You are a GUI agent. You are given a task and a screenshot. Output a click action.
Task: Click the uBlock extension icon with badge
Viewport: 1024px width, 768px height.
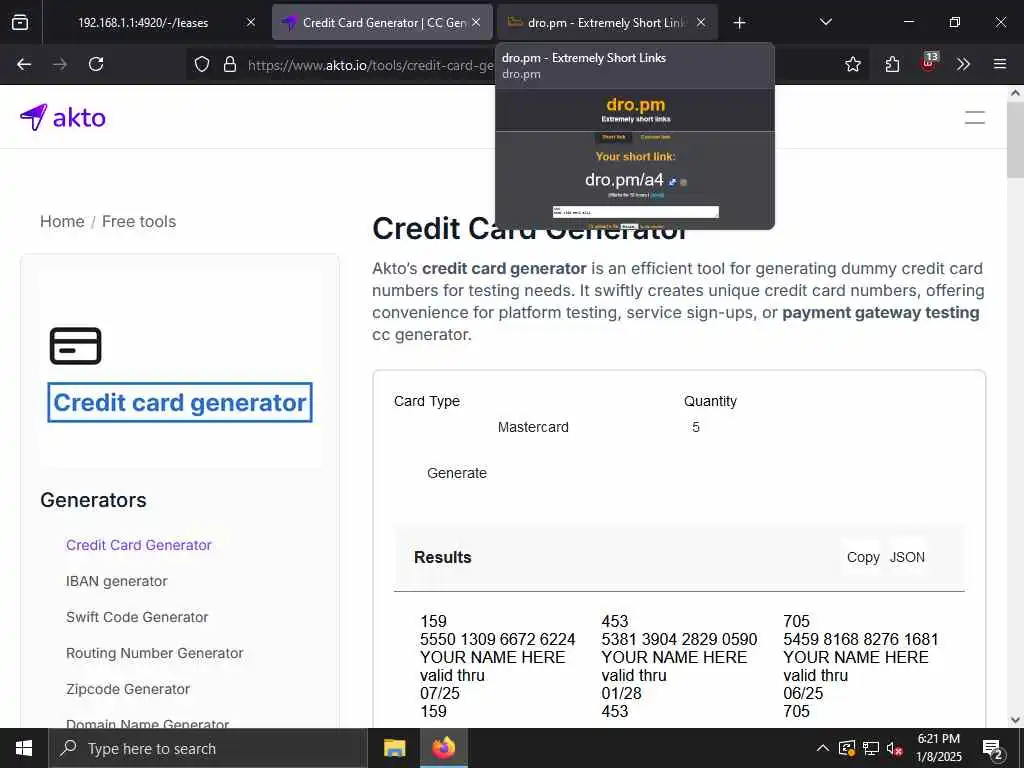(929, 62)
